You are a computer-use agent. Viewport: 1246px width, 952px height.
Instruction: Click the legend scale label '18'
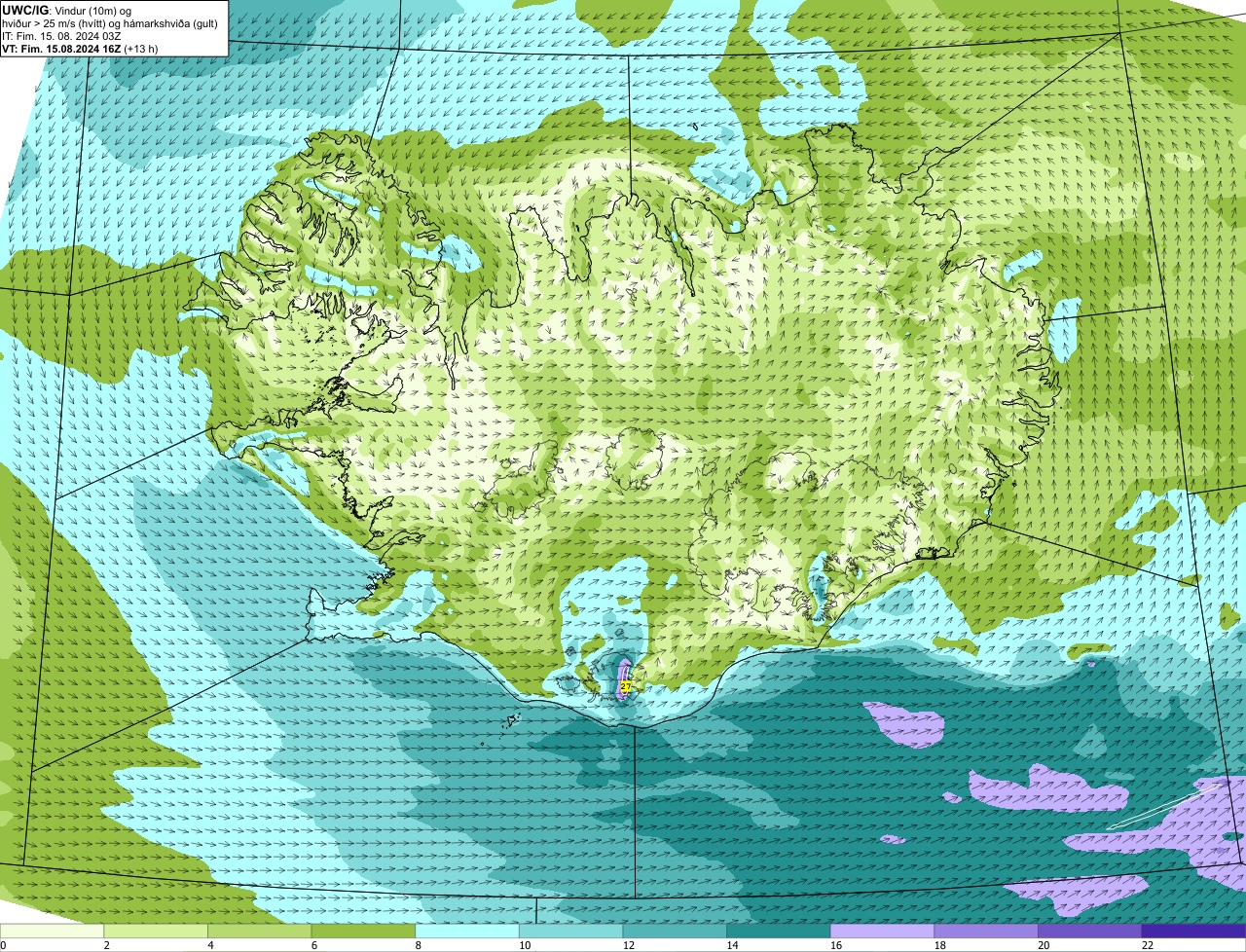tap(940, 945)
